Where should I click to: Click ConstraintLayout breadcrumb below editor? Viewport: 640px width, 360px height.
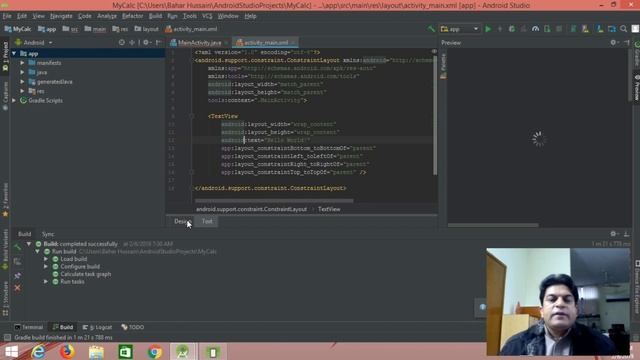pos(251,209)
